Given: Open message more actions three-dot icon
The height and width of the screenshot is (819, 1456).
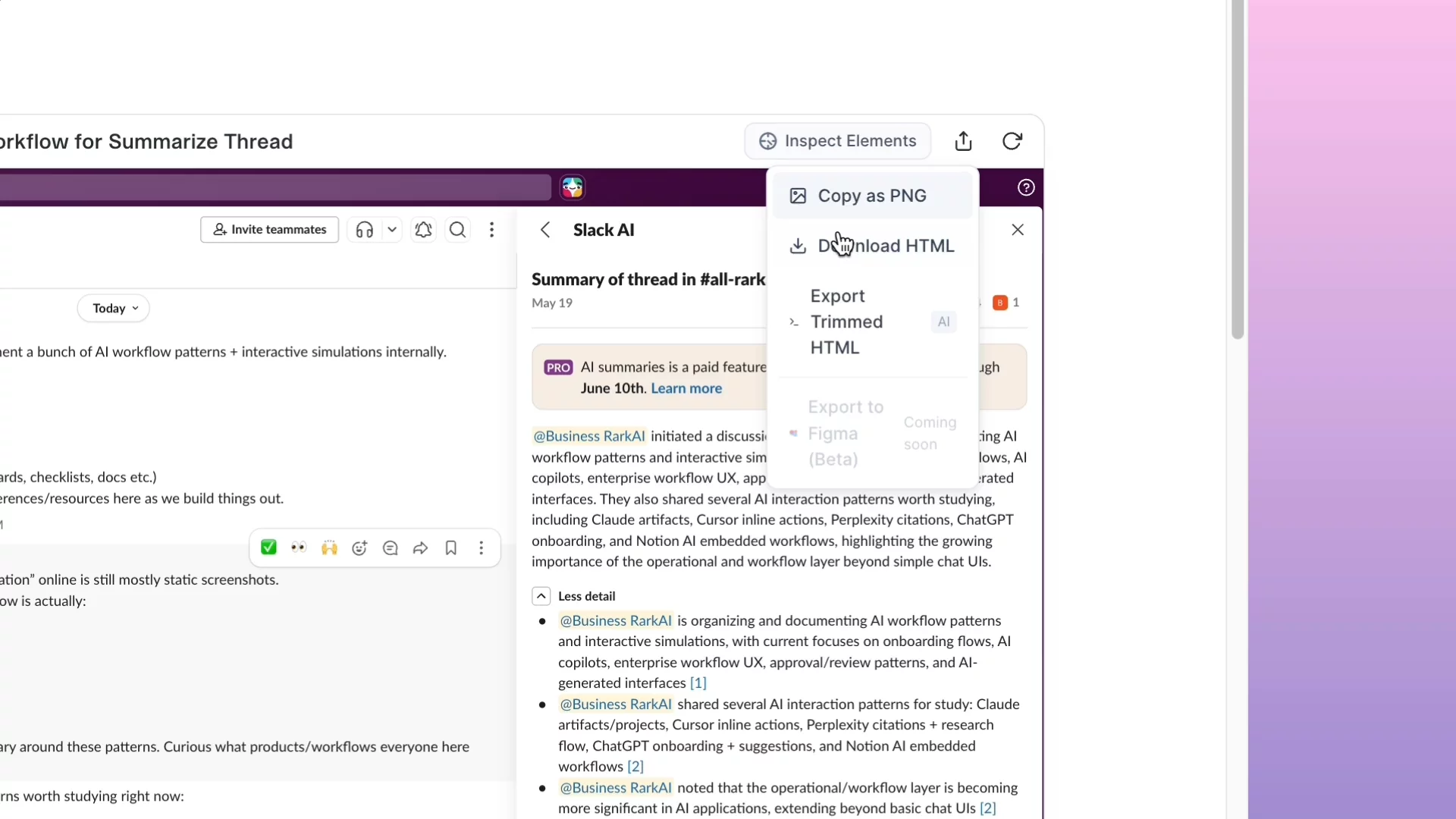Looking at the screenshot, I should pyautogui.click(x=482, y=548).
